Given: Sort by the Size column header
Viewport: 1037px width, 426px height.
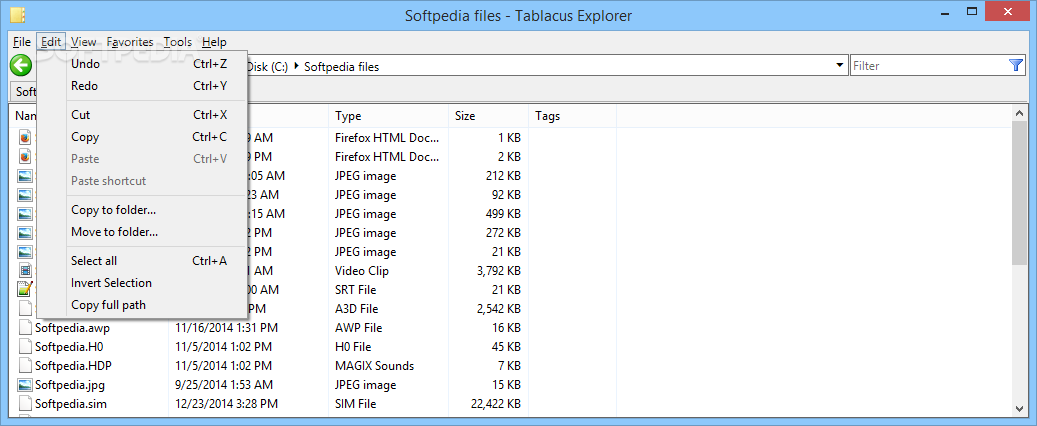Looking at the screenshot, I should coord(488,116).
